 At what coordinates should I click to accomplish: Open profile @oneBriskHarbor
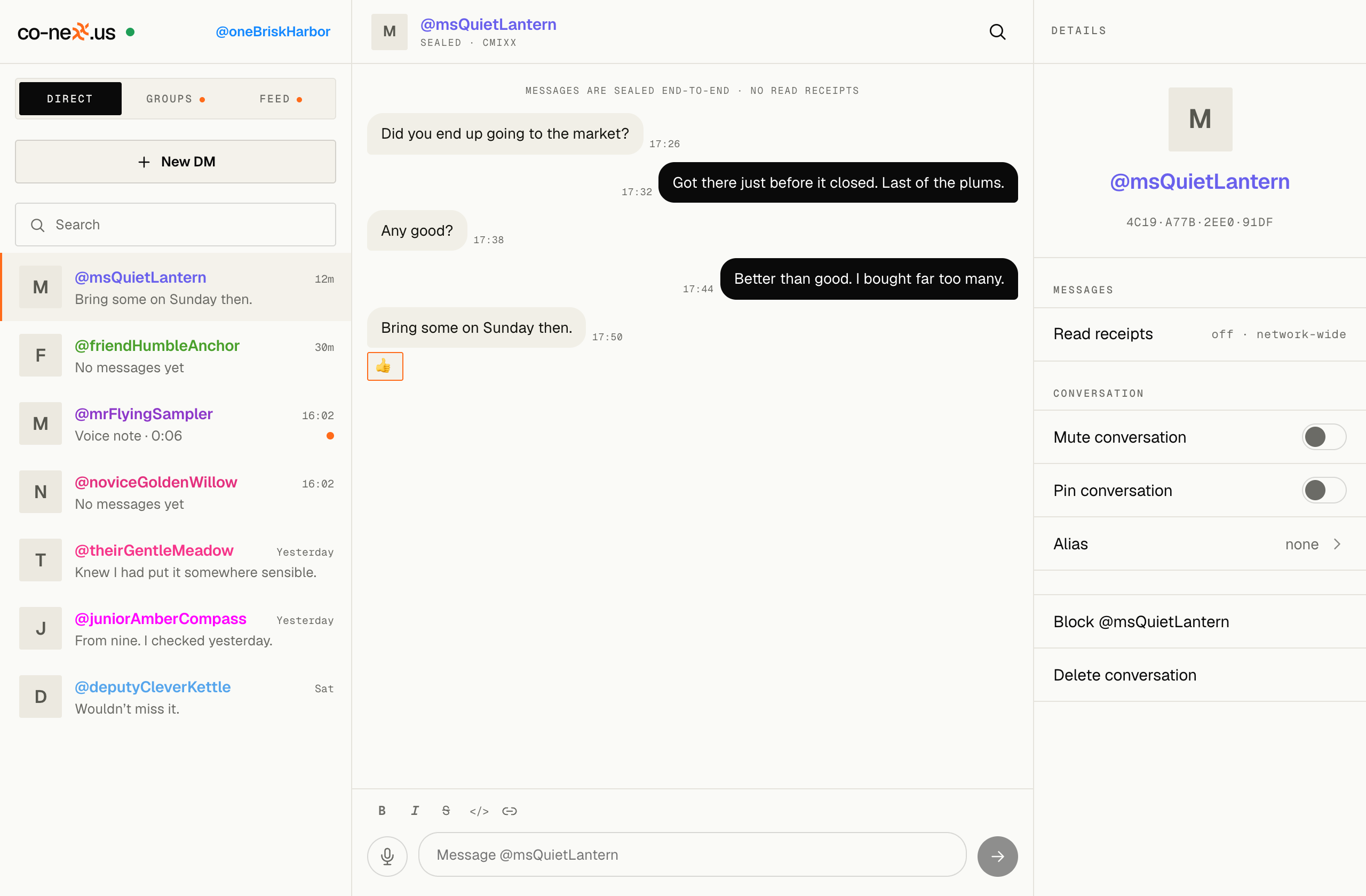[x=273, y=31]
